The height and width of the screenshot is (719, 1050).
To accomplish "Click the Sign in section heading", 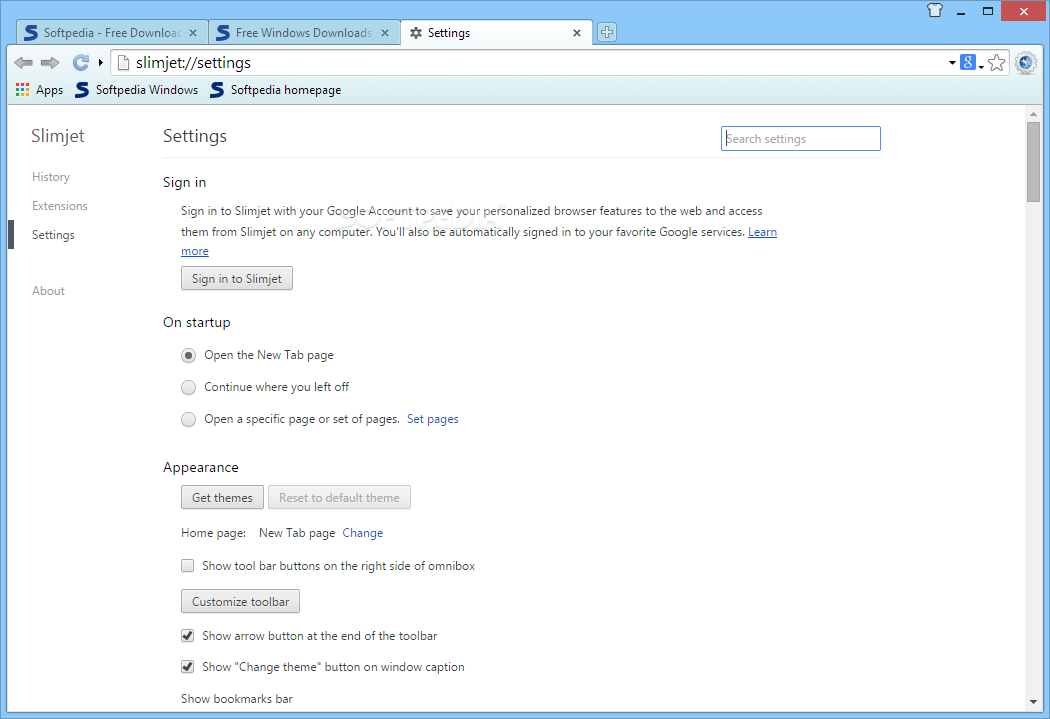I will tap(184, 182).
